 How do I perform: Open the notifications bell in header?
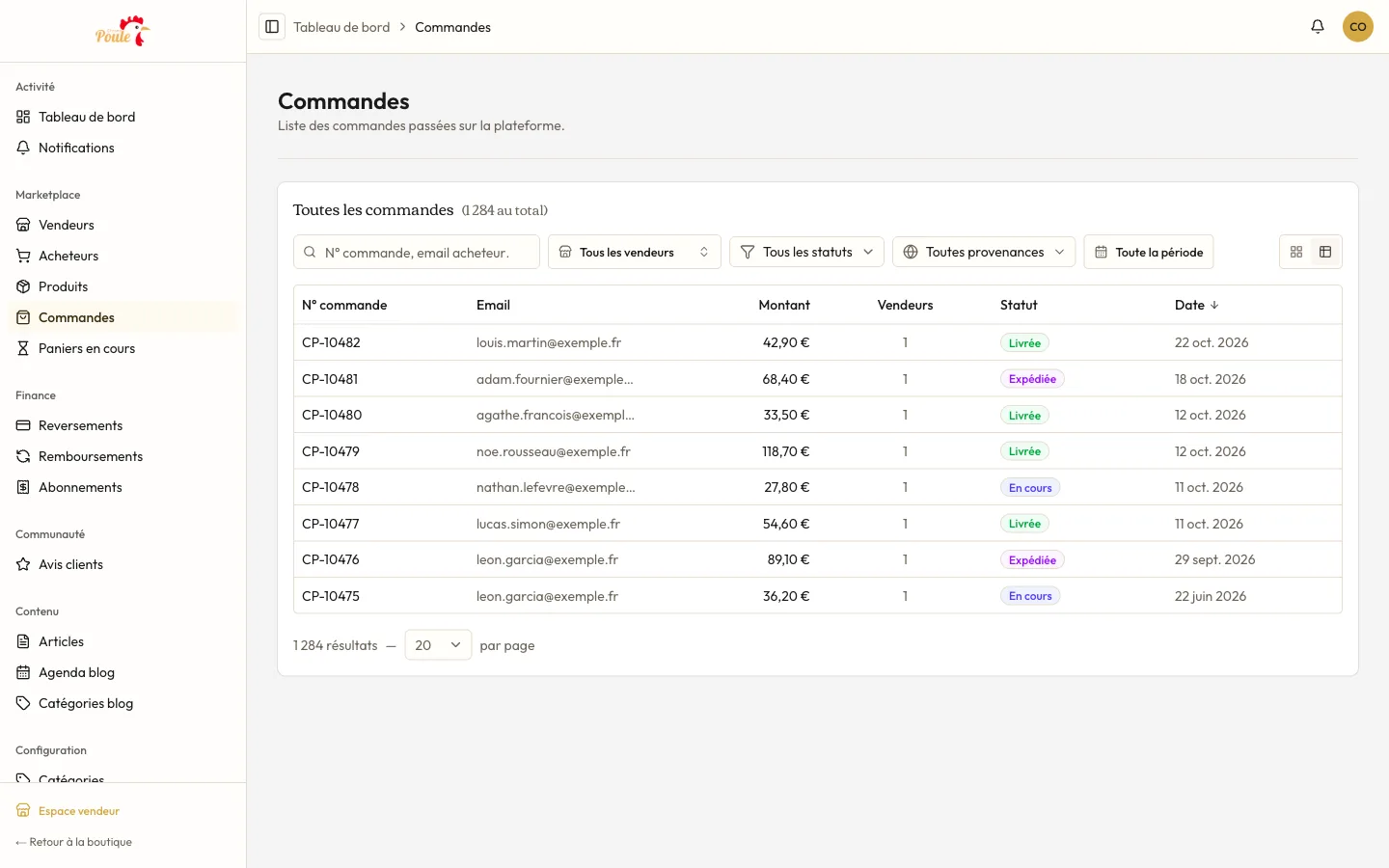click(1318, 27)
